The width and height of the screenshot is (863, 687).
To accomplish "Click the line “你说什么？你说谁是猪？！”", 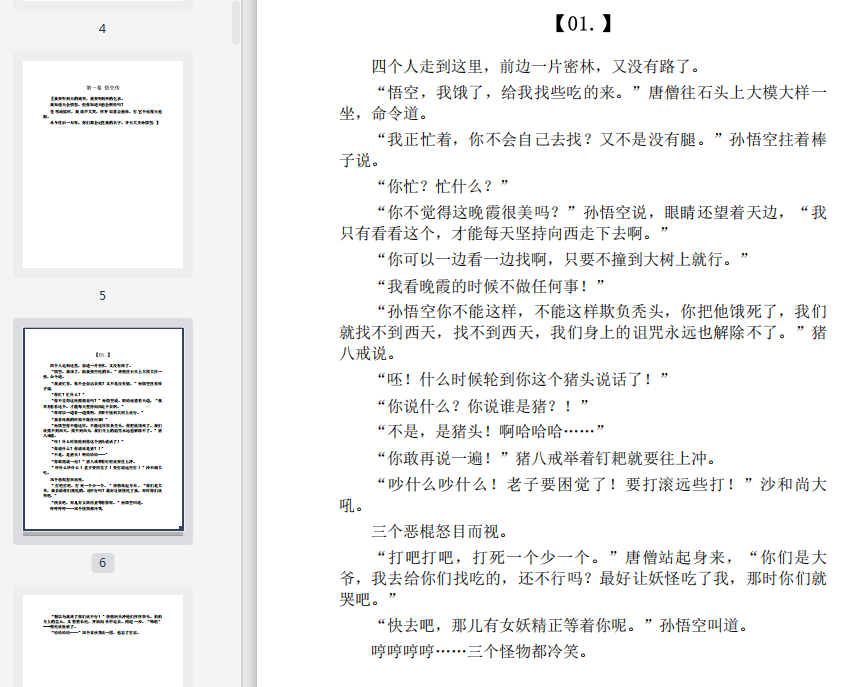I will [483, 406].
